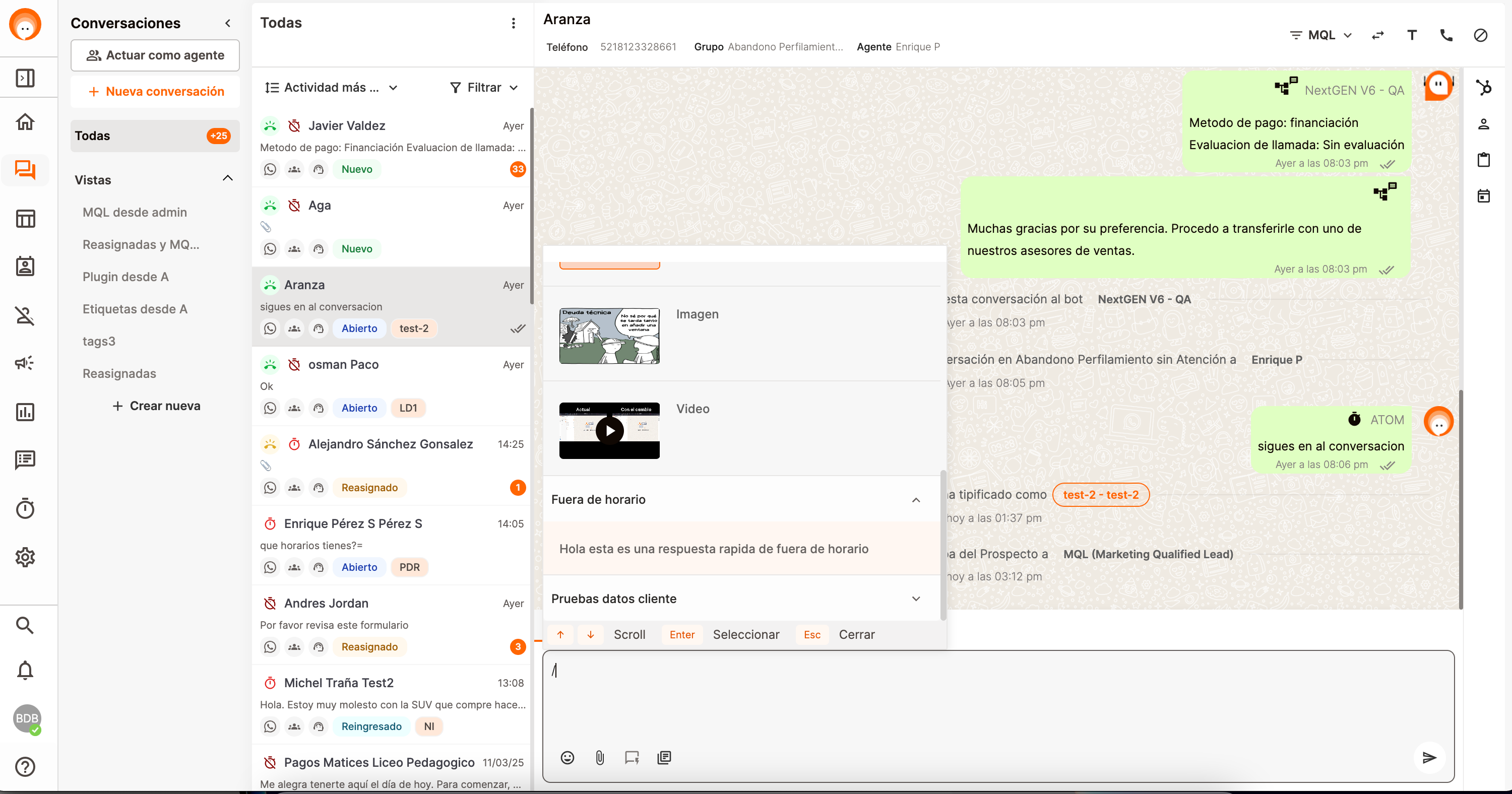Screen dimensions: 1512x794
Task: Click the attach file paperclip icon
Action: coord(599,758)
